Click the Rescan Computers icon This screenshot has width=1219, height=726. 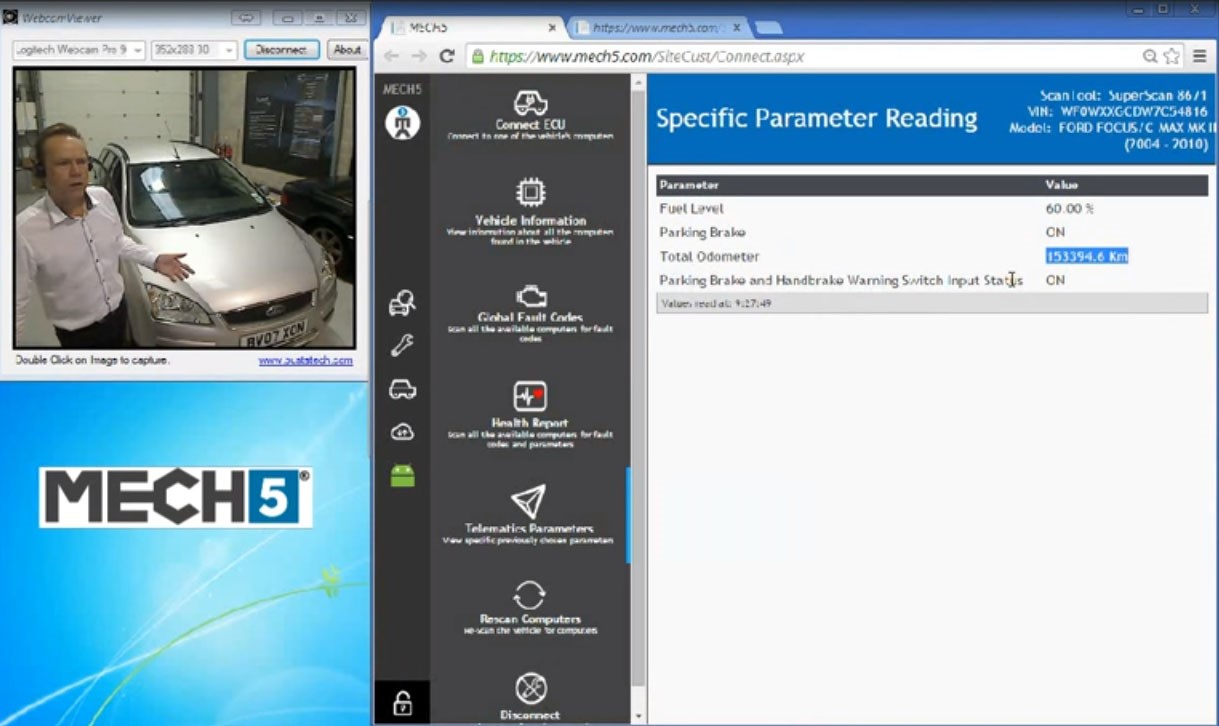(x=529, y=595)
